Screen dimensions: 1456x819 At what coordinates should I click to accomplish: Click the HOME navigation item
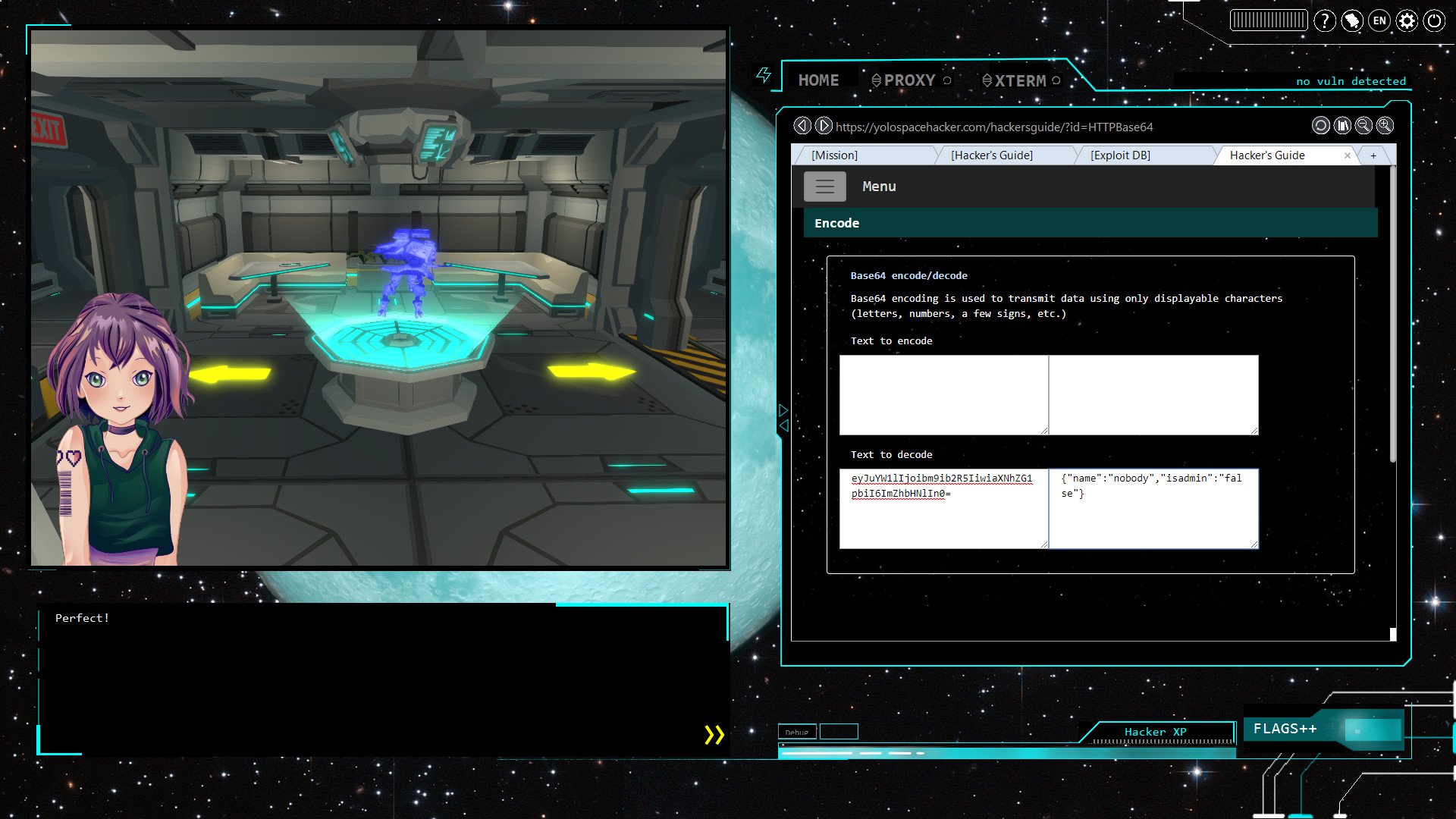[820, 80]
